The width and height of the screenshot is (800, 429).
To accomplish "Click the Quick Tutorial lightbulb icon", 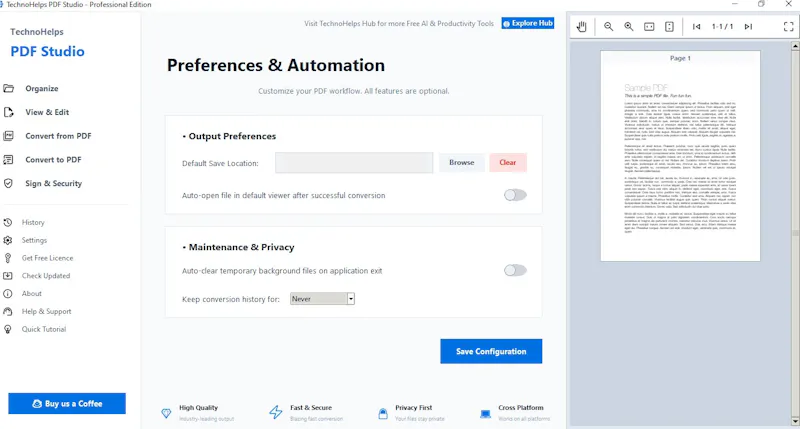I will point(8,329).
